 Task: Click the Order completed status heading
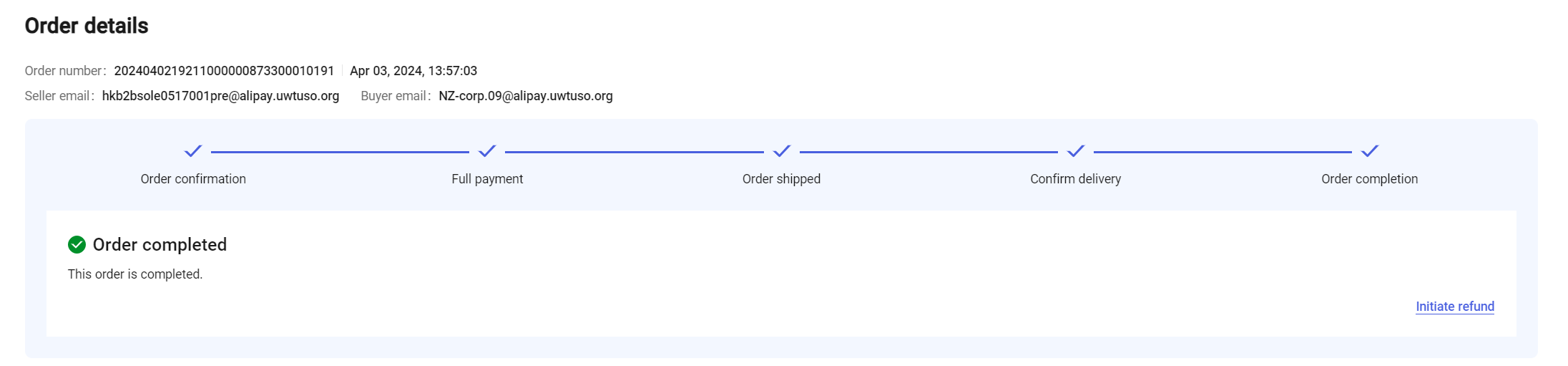pos(160,245)
